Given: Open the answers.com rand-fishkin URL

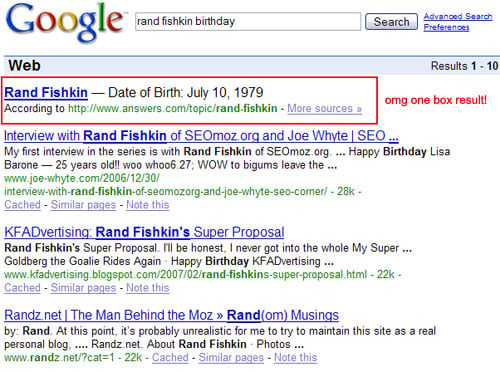Looking at the screenshot, I should [x=173, y=108].
